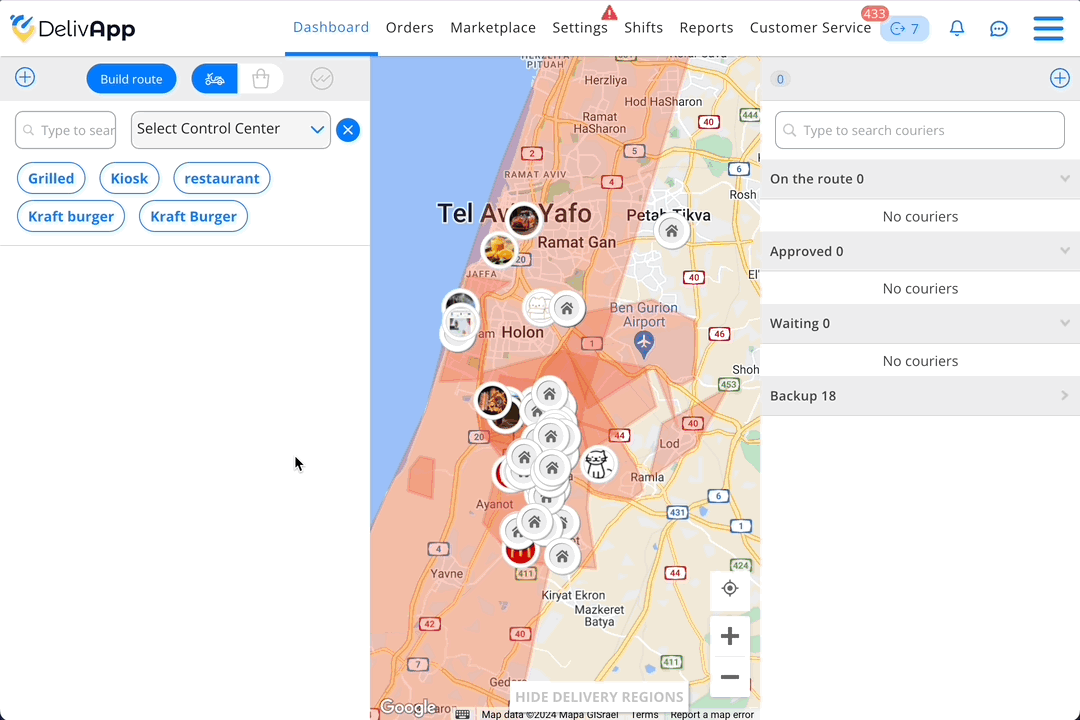Image resolution: width=1080 pixels, height=720 pixels.
Task: Clear the control center filter
Action: 348,130
